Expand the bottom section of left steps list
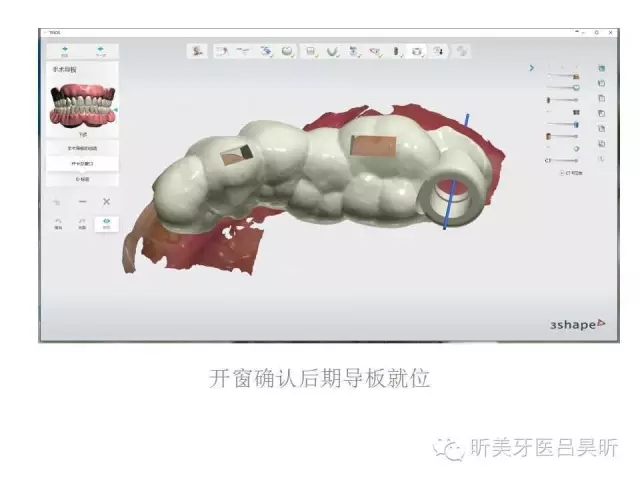This screenshot has height=480, width=640. (x=82, y=179)
